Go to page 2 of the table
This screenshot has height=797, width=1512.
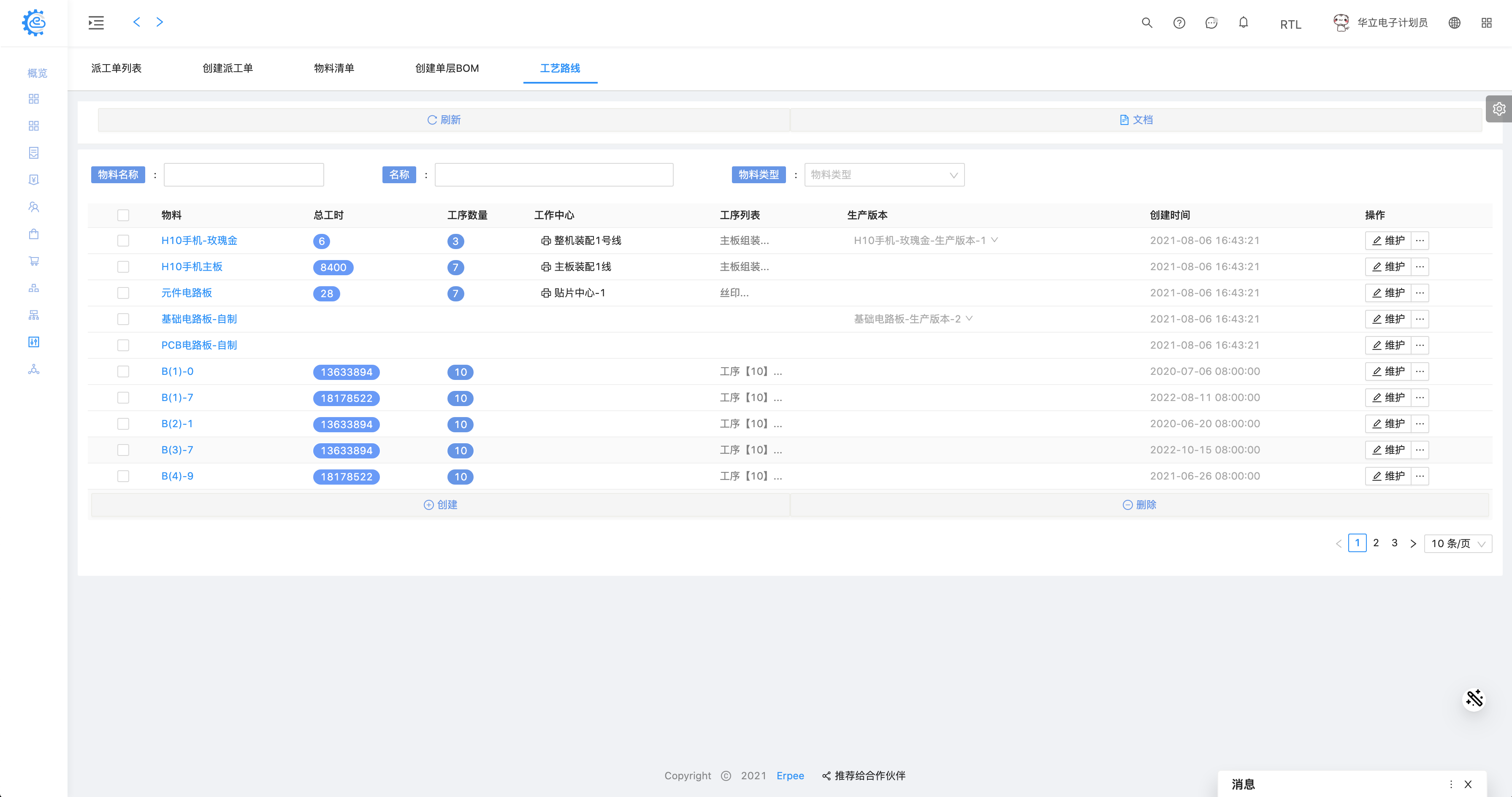(1376, 543)
